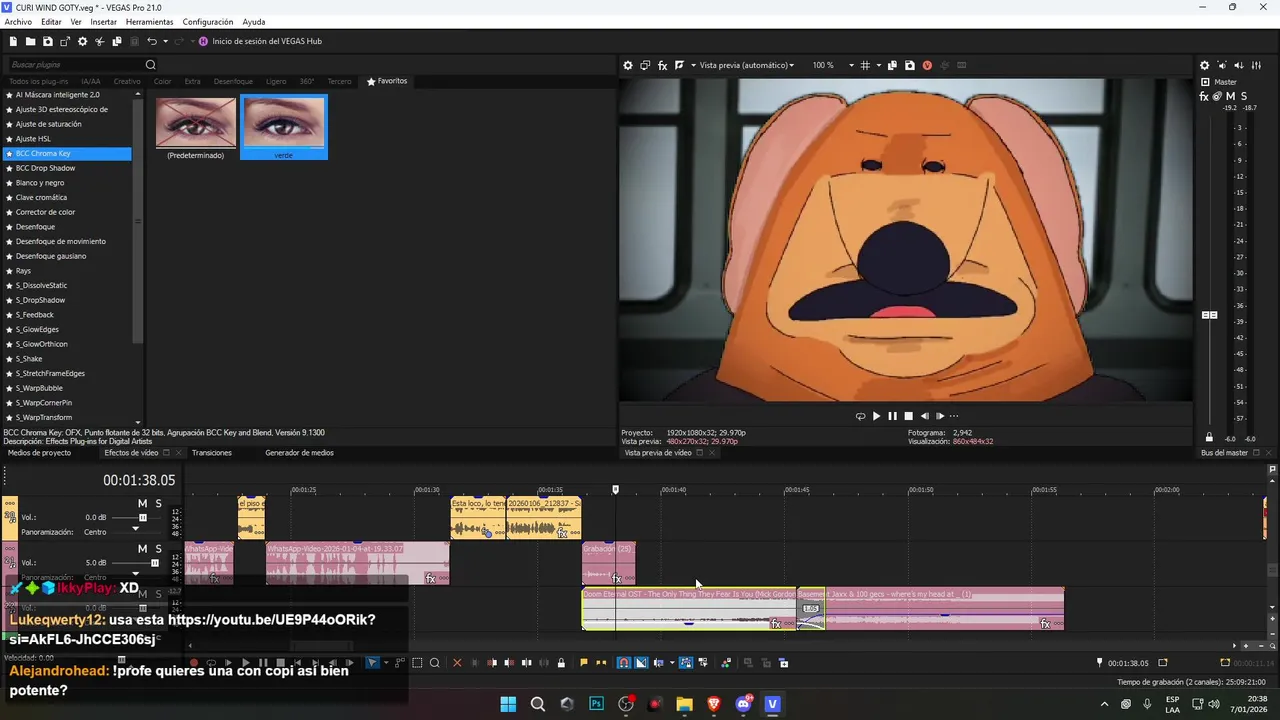Open preview properties gear icon
This screenshot has height=720, width=1280.
(628, 65)
